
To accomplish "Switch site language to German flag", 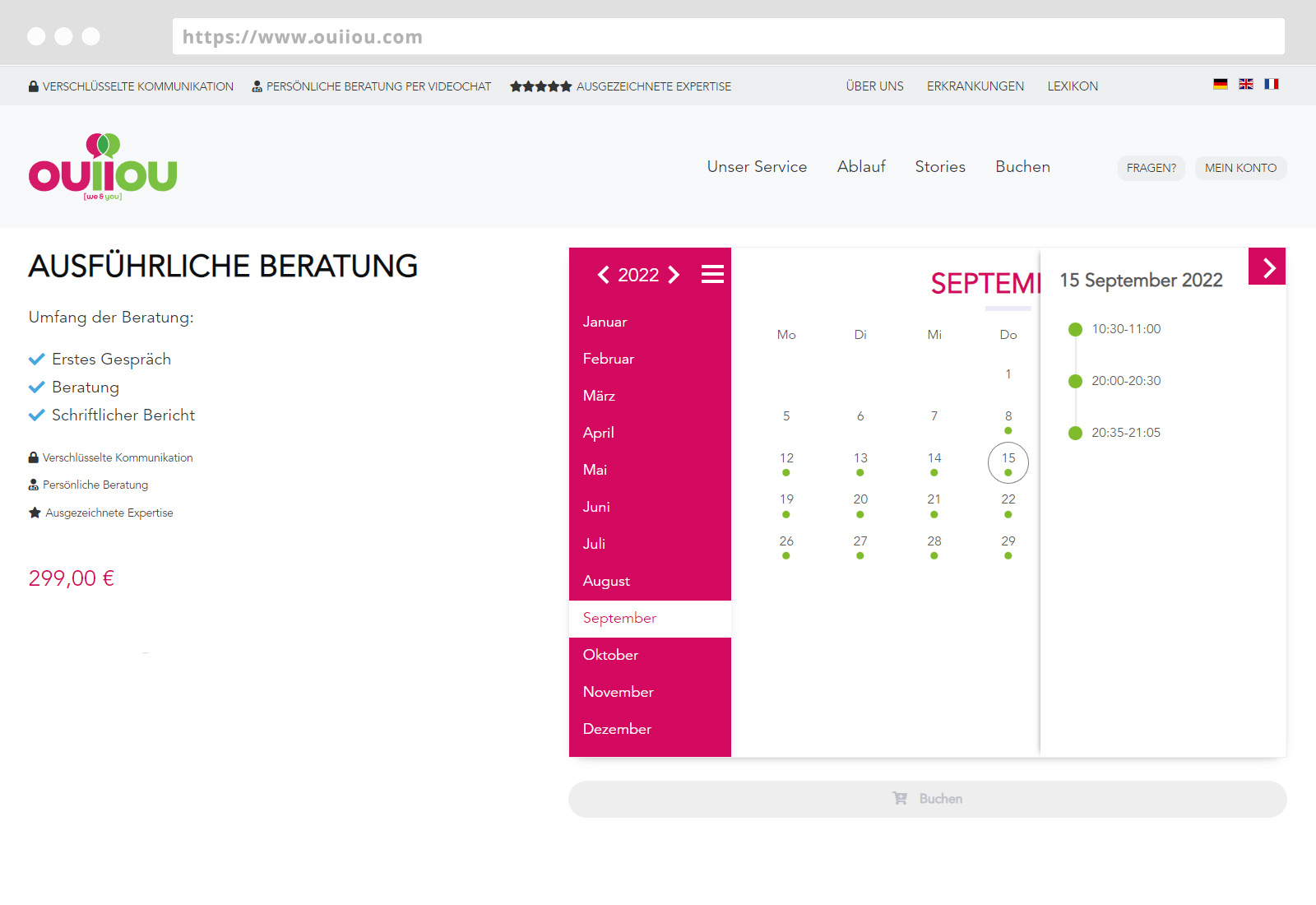I will point(1221,84).
